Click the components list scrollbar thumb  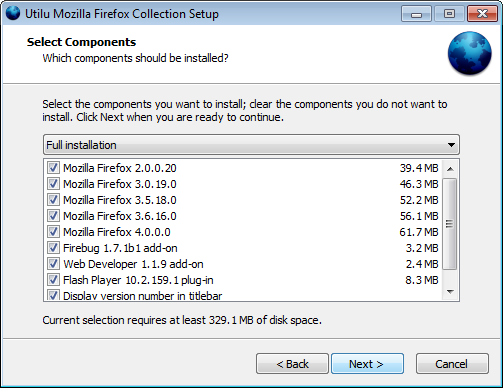(450, 224)
